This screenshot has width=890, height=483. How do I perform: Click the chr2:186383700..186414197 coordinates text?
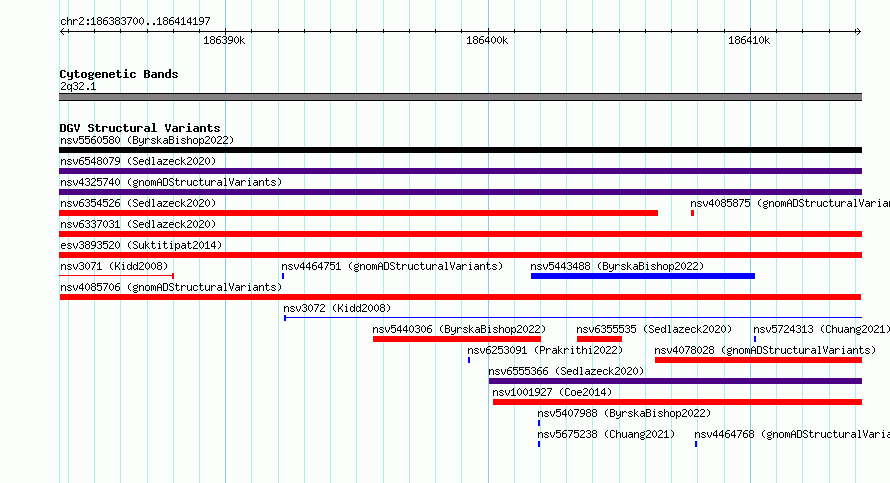click(x=135, y=21)
